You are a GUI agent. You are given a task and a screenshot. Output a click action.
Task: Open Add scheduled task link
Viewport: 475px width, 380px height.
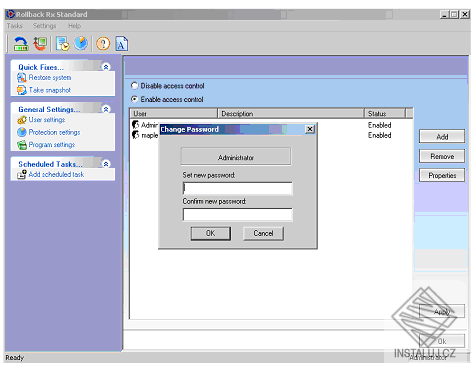coord(56,174)
